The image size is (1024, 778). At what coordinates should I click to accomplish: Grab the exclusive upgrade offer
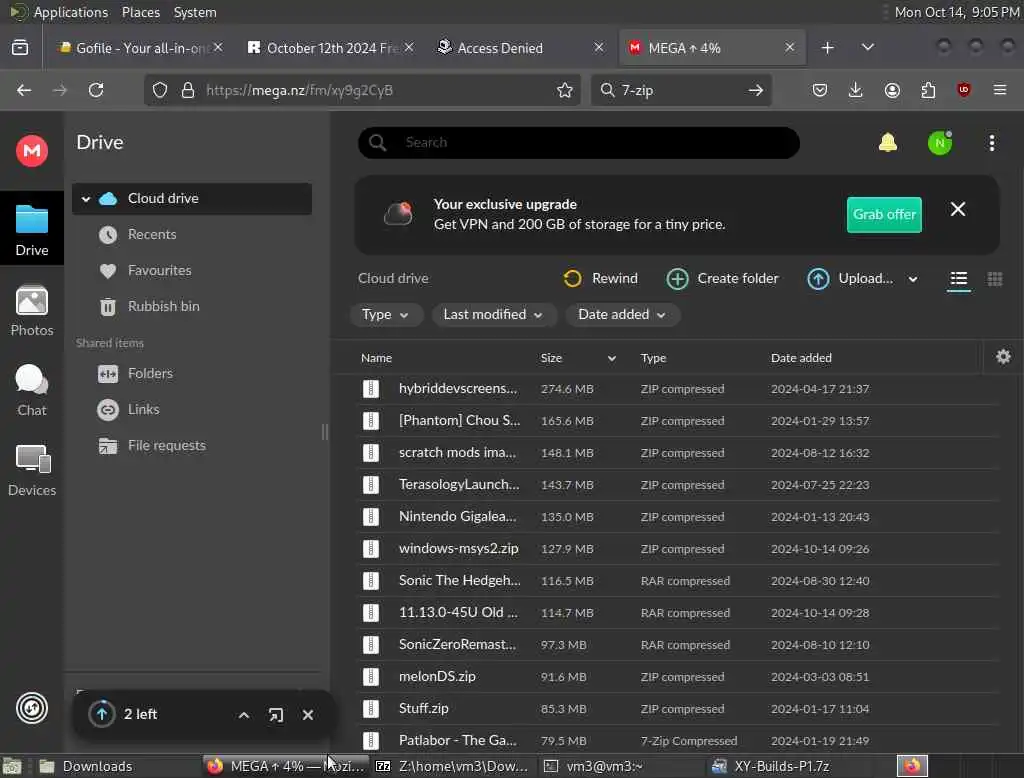click(x=884, y=214)
